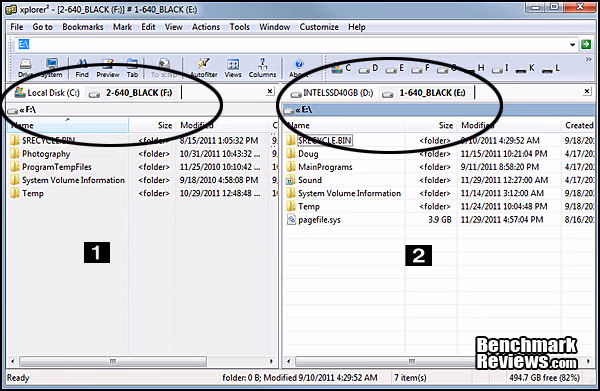Open the Bookmarks menu

tap(83, 27)
